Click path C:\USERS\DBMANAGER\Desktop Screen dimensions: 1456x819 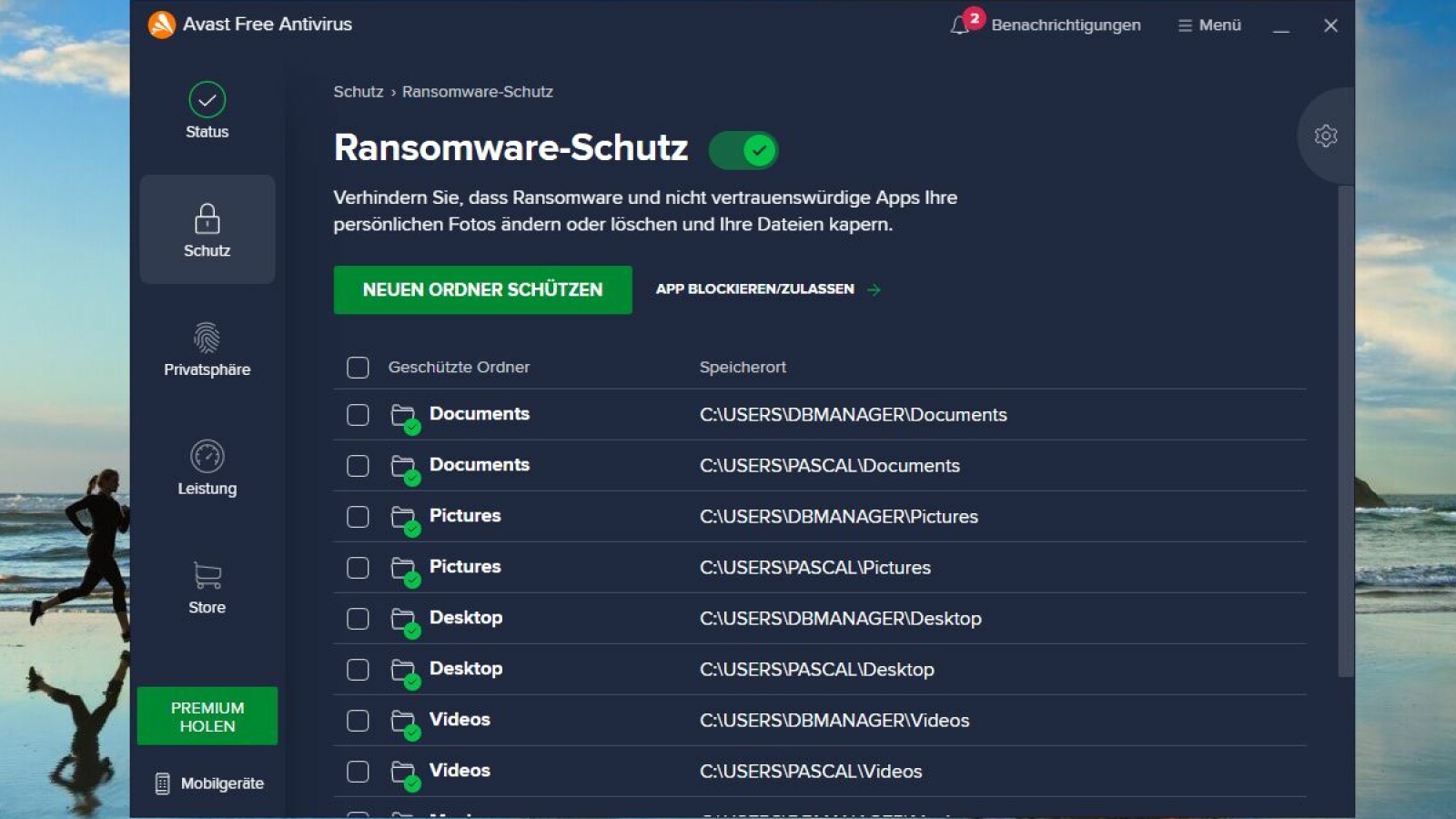pos(841,619)
